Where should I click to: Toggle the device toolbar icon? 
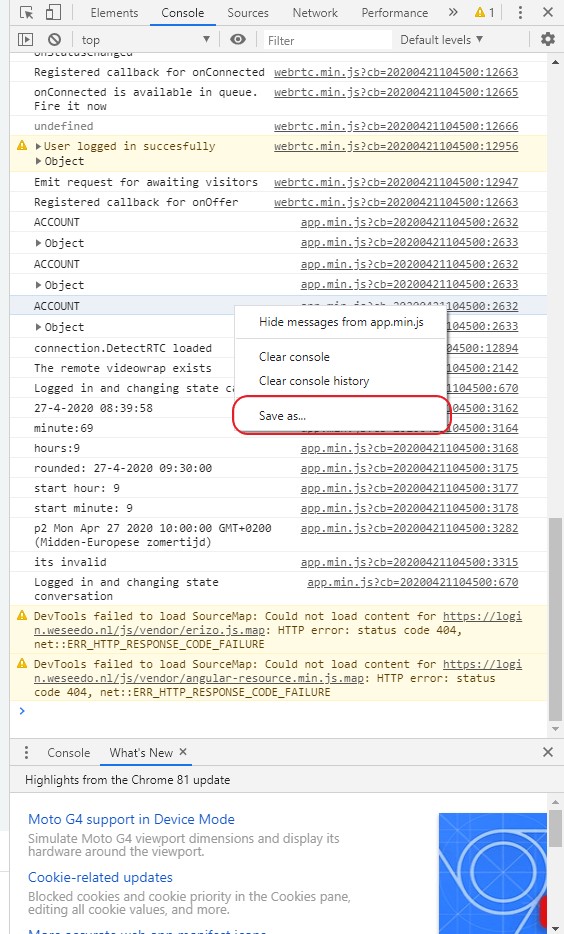[53, 13]
